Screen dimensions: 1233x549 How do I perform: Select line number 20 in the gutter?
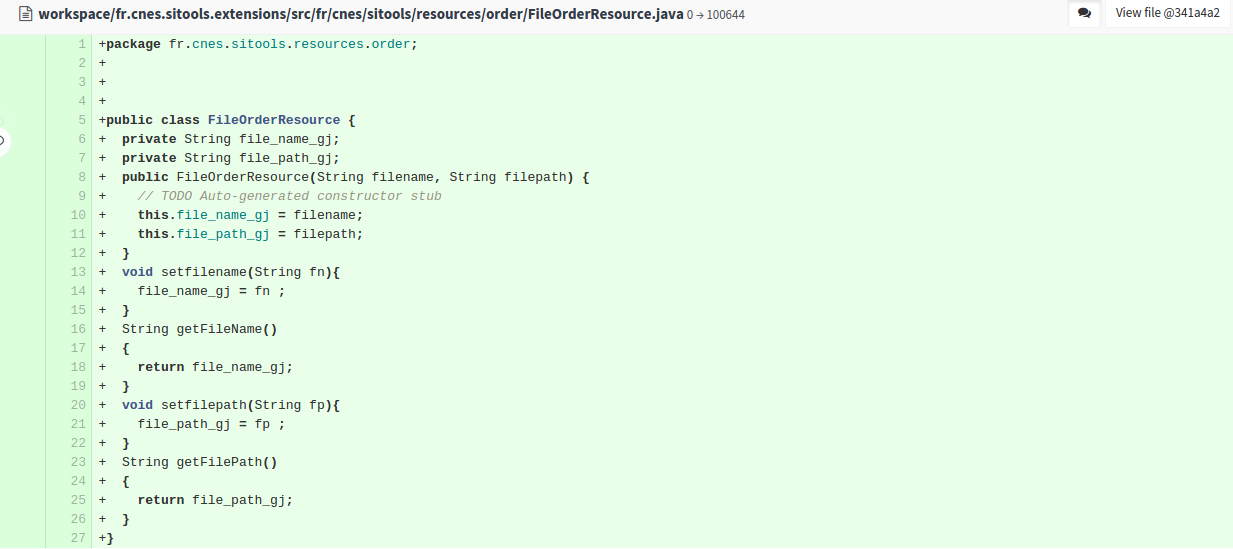point(79,406)
